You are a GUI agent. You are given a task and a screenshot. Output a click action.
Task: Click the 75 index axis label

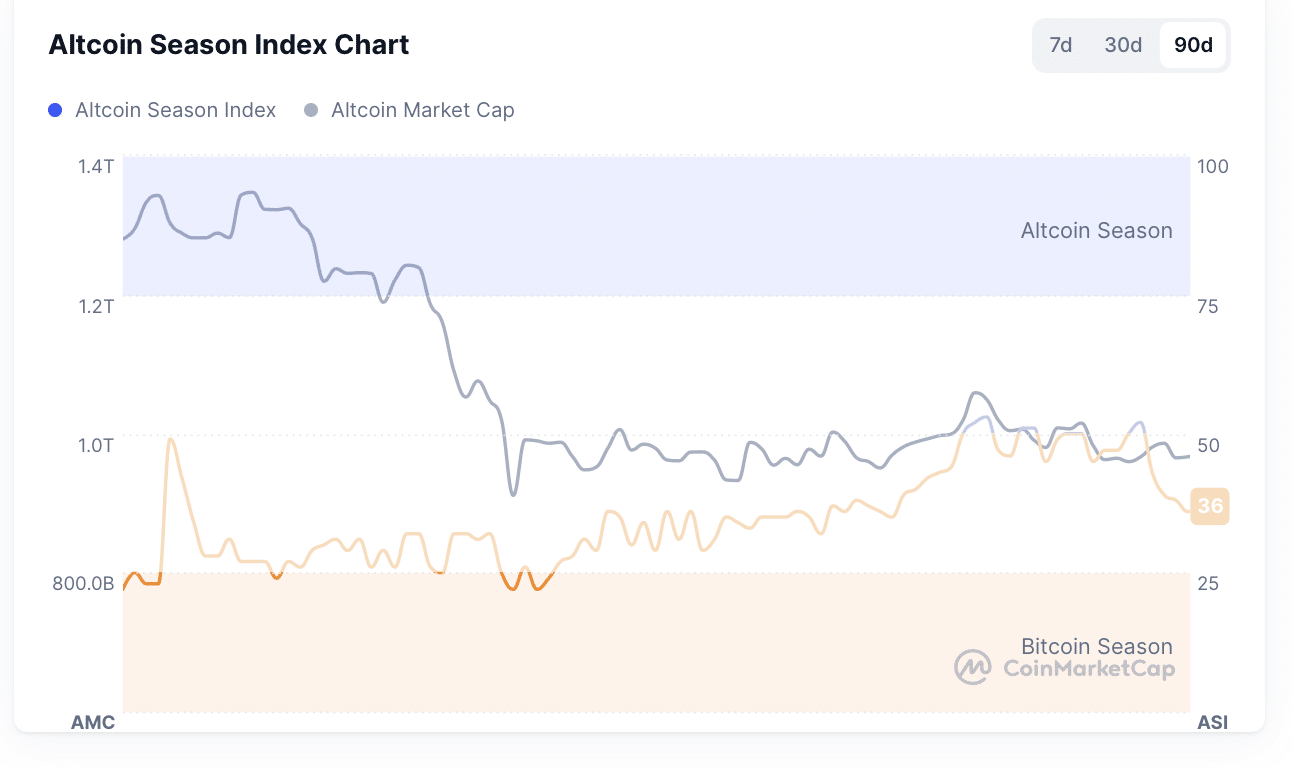1208,305
